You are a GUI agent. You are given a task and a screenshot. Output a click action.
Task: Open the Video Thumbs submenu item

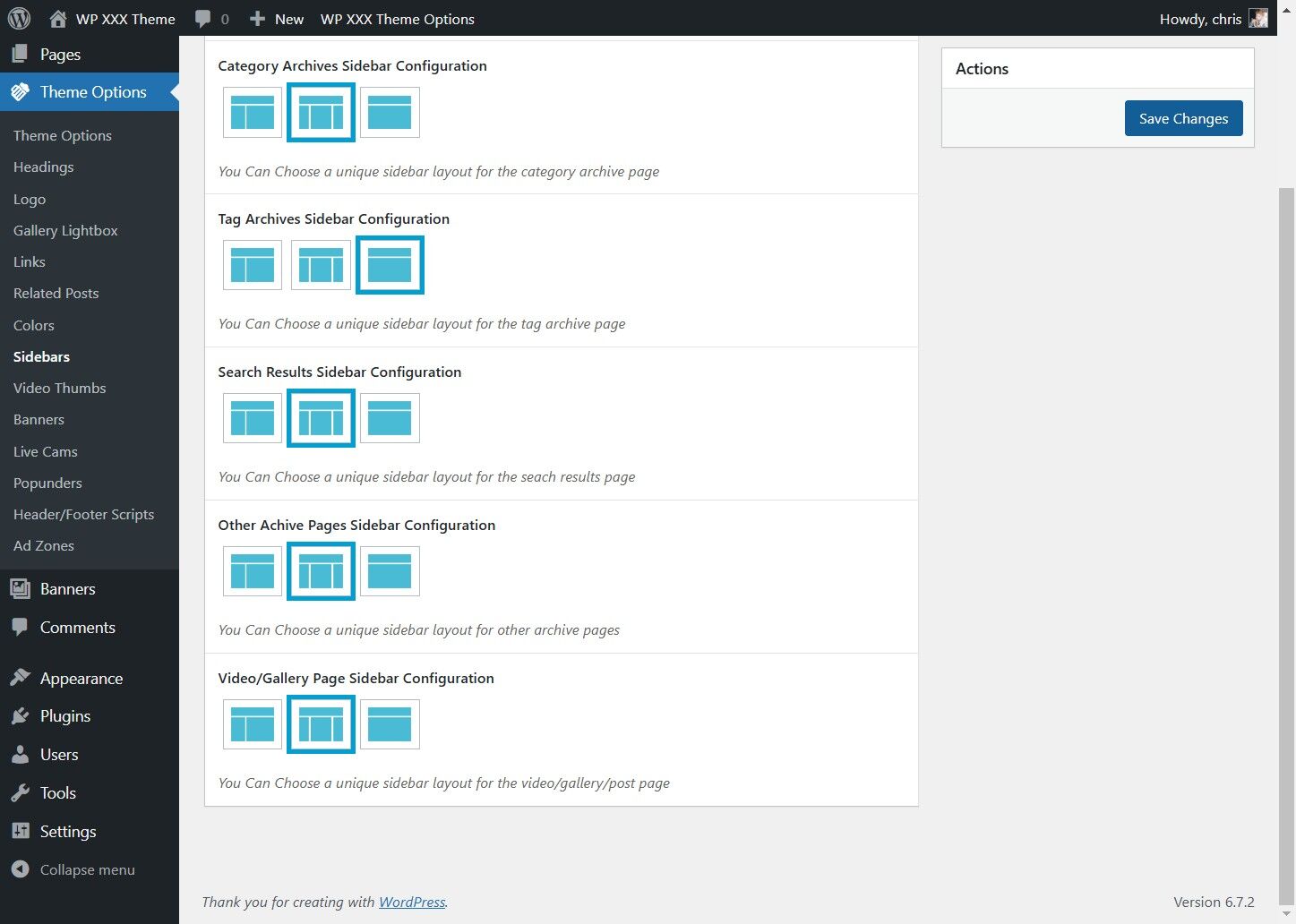pyautogui.click(x=59, y=388)
